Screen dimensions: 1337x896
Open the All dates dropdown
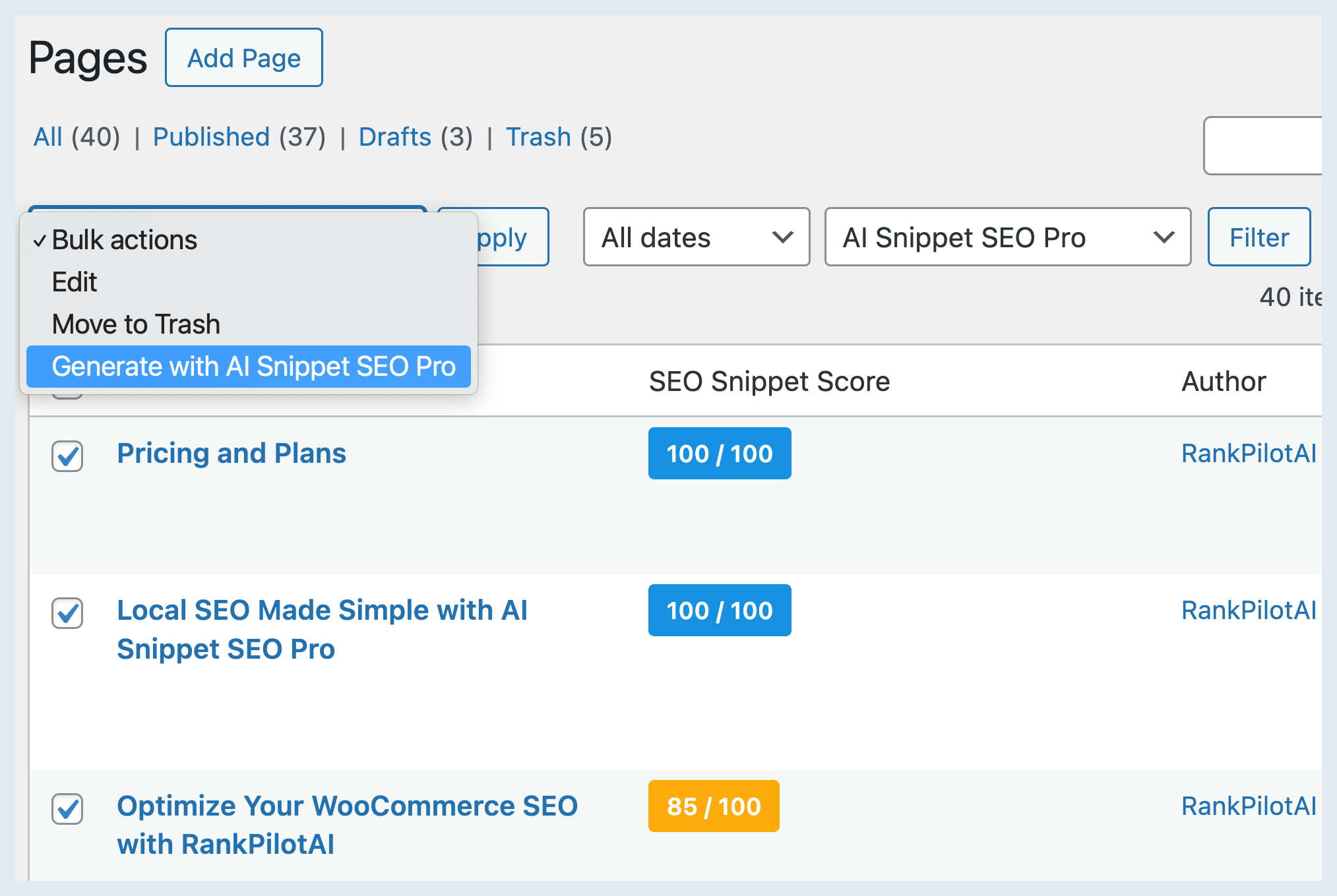coord(697,237)
